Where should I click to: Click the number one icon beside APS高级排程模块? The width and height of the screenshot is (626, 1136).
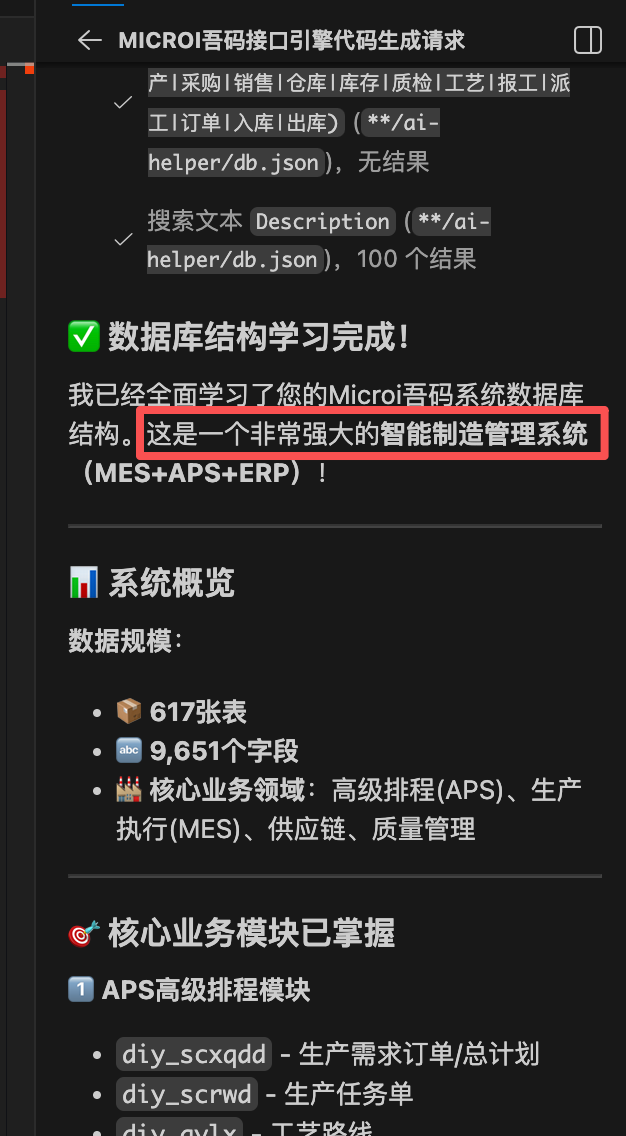click(x=81, y=990)
